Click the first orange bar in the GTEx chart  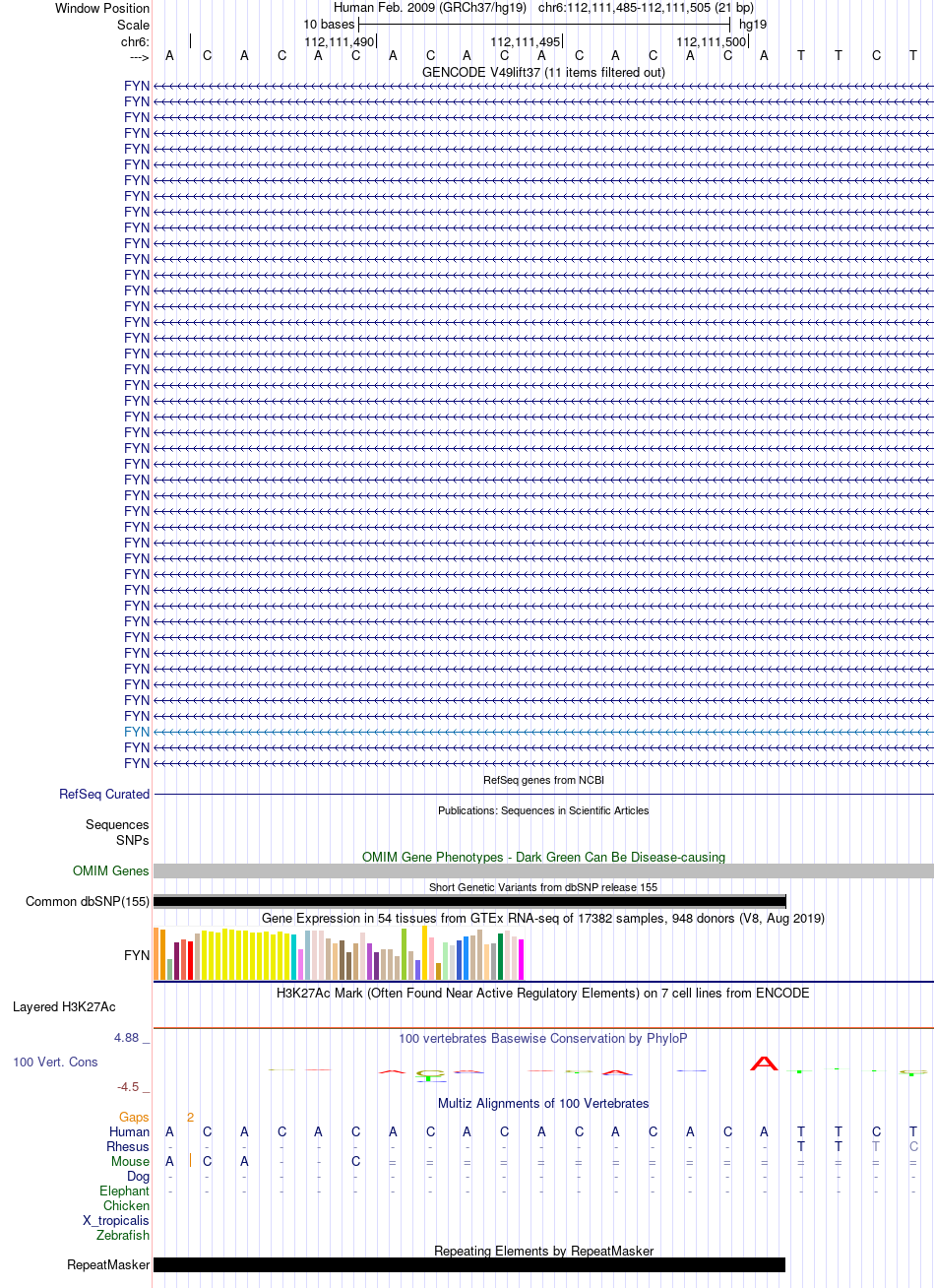[x=156, y=953]
